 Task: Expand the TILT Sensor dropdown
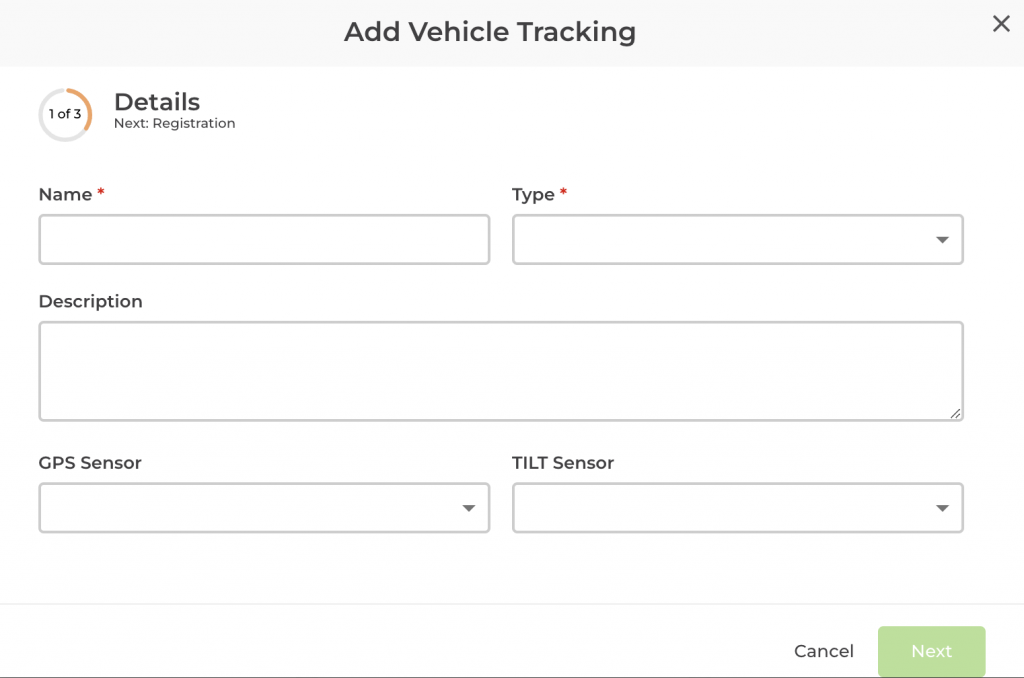tap(737, 508)
